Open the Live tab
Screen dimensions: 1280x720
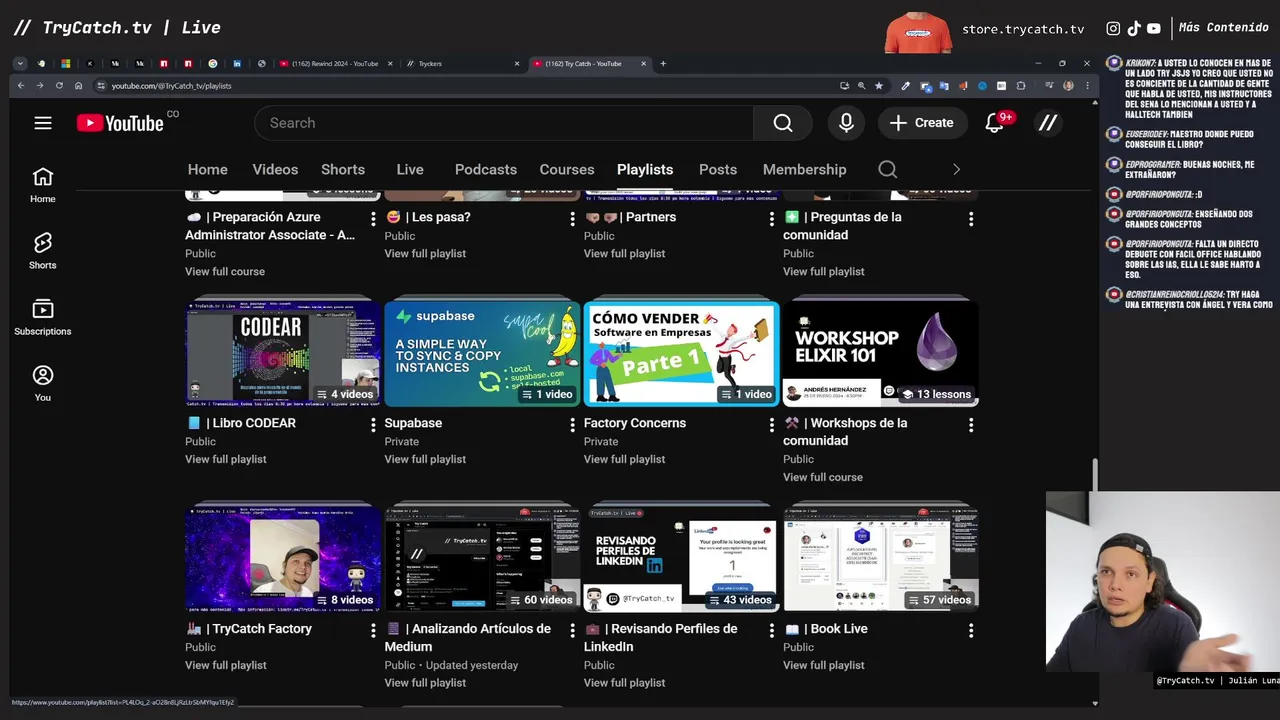tap(410, 169)
